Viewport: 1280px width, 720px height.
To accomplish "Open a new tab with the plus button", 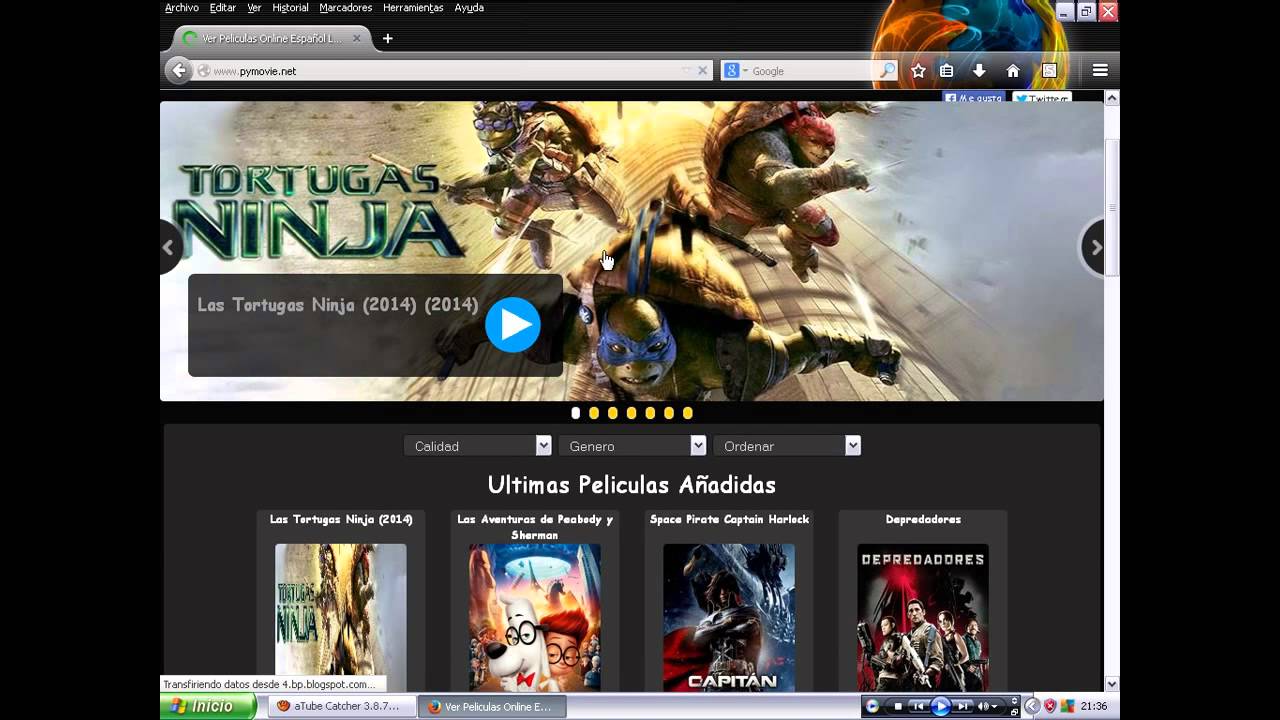I will coord(387,39).
